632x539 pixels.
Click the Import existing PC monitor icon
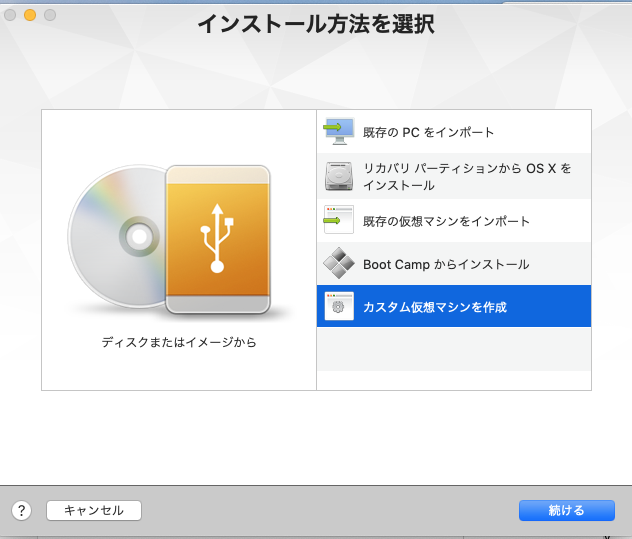point(339,131)
